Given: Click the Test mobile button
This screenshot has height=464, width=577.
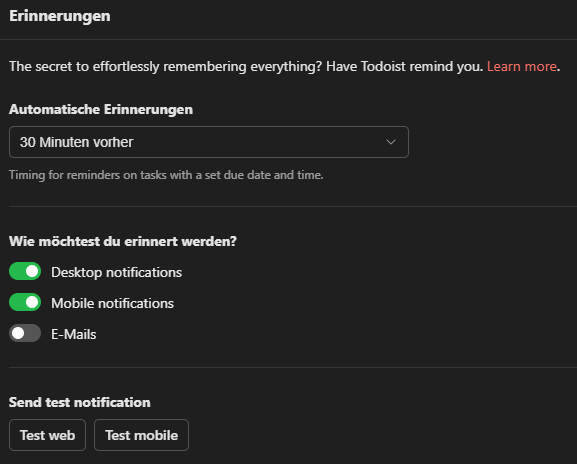Looking at the screenshot, I should pyautogui.click(x=141, y=435).
